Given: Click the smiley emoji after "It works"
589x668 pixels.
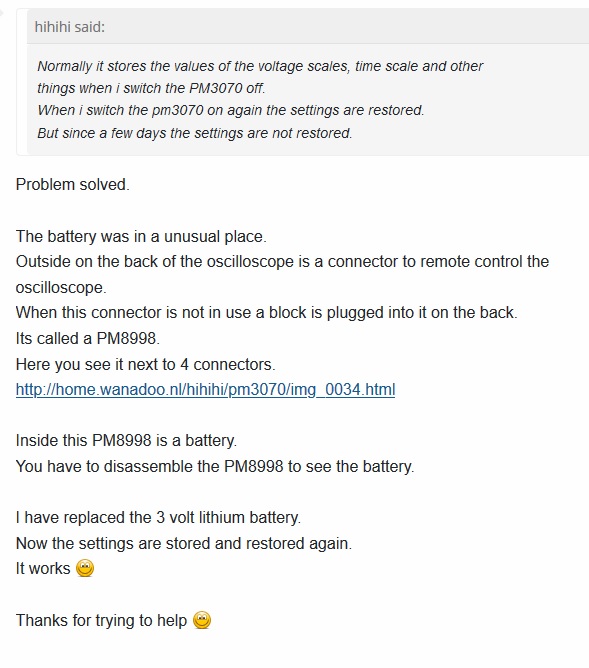Looking at the screenshot, I should tap(85, 568).
